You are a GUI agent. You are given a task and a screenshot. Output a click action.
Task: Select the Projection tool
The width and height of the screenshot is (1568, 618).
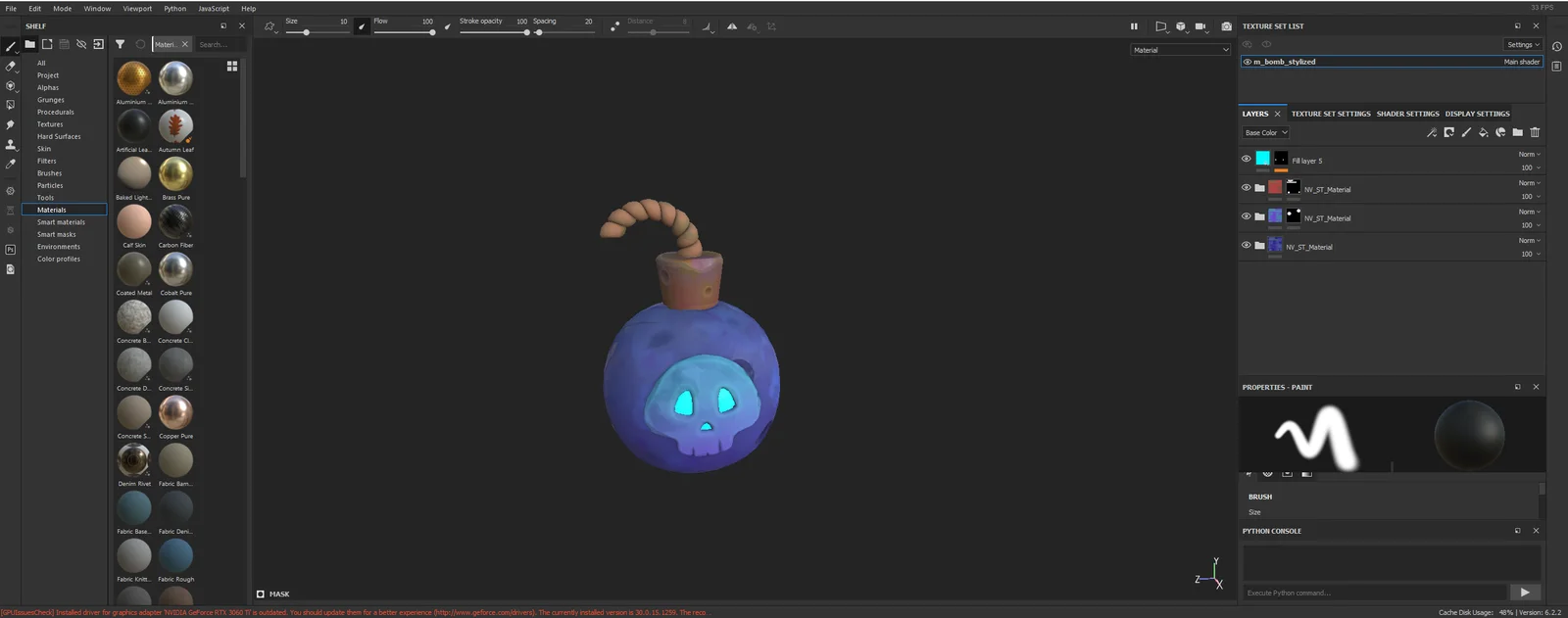coord(11,85)
